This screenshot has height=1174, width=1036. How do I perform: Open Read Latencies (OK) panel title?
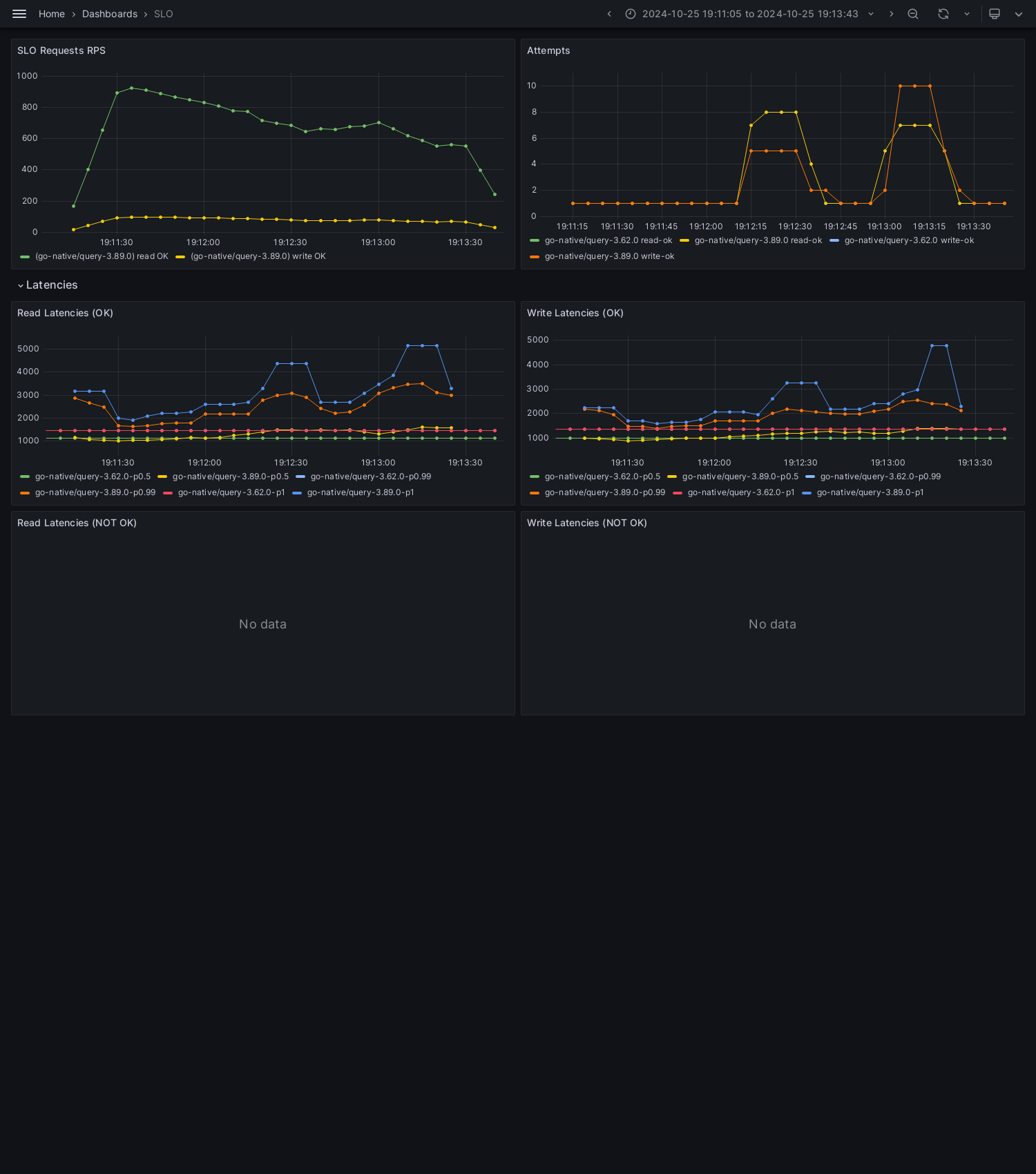tap(65, 313)
